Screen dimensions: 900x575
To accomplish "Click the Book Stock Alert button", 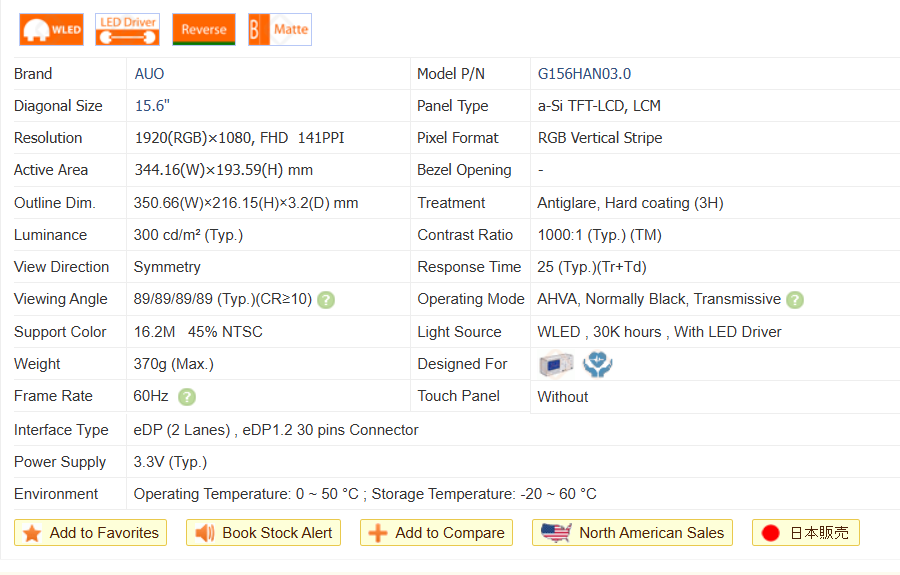I will coord(264,533).
